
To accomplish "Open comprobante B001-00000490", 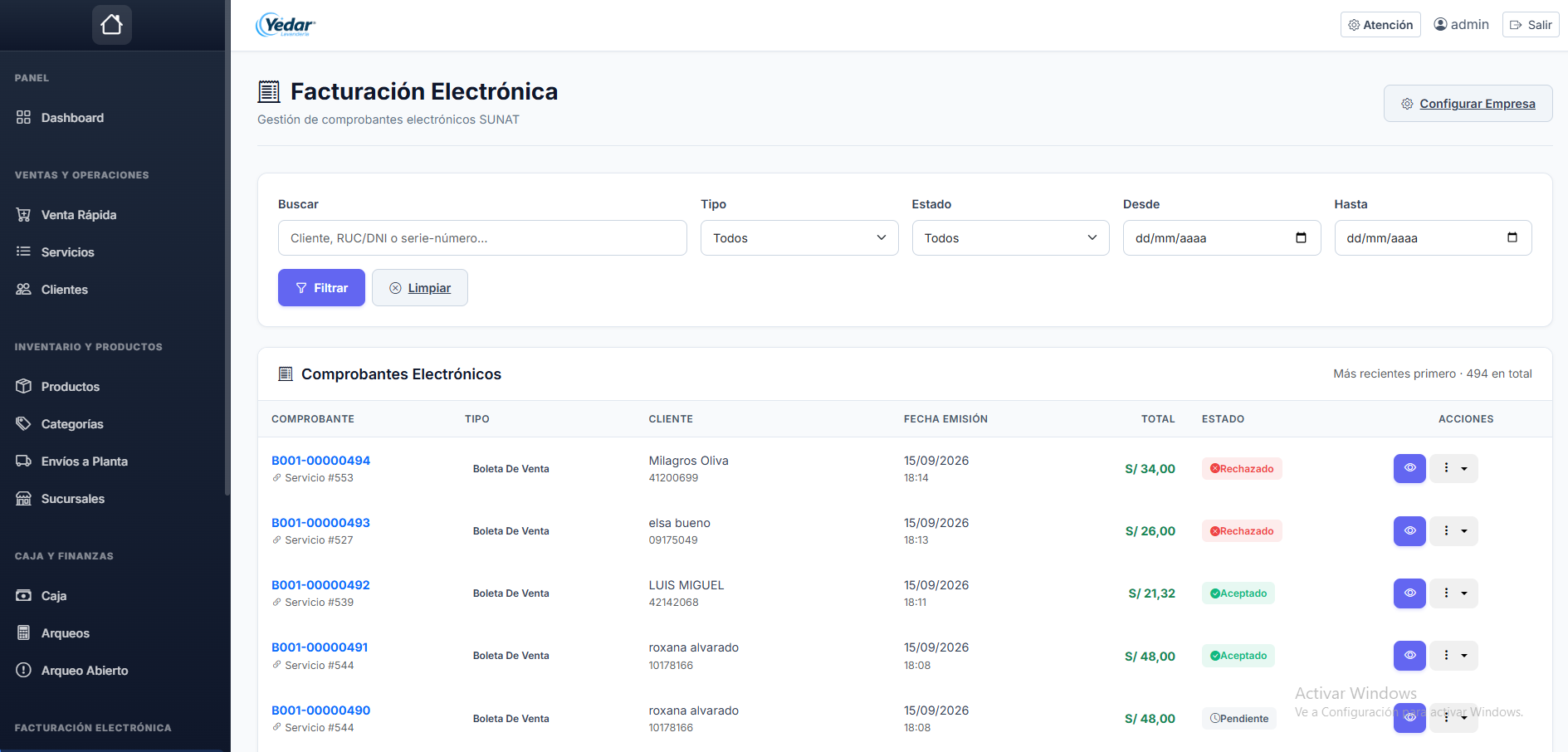I will pyautogui.click(x=320, y=710).
